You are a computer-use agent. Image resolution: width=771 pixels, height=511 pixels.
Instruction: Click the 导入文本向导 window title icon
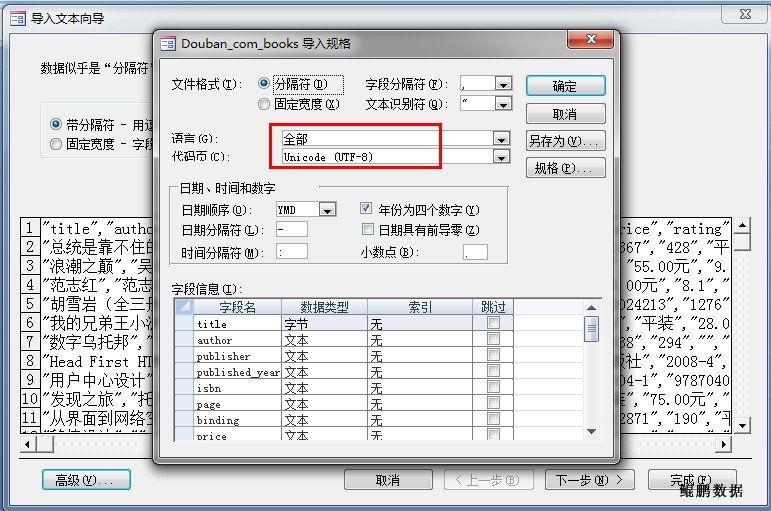click(18, 19)
